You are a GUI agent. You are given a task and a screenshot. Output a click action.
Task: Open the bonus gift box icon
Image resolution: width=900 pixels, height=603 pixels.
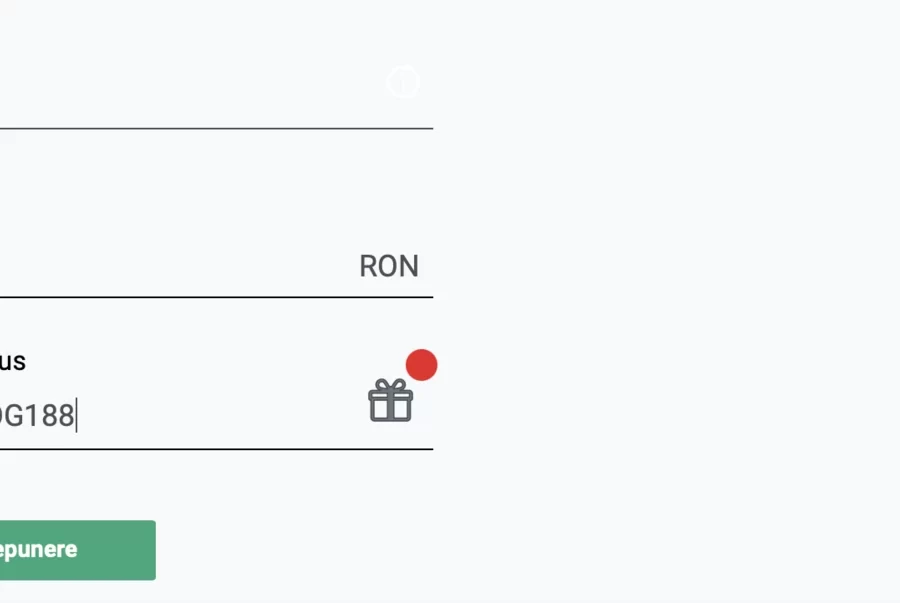[x=390, y=400]
